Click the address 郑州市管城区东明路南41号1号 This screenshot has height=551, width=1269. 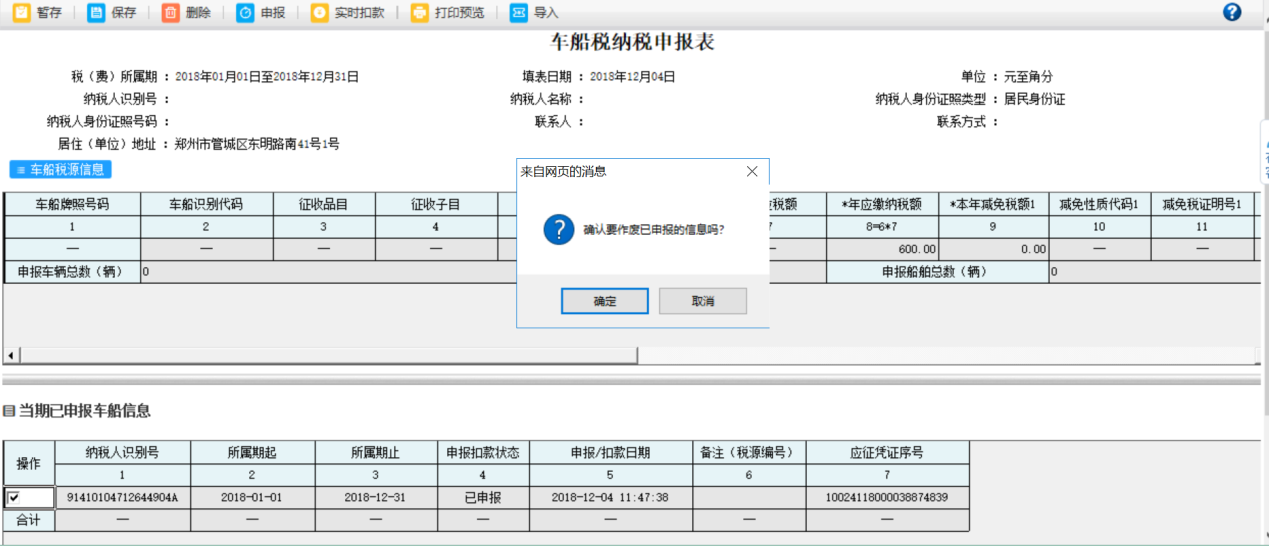(x=256, y=144)
